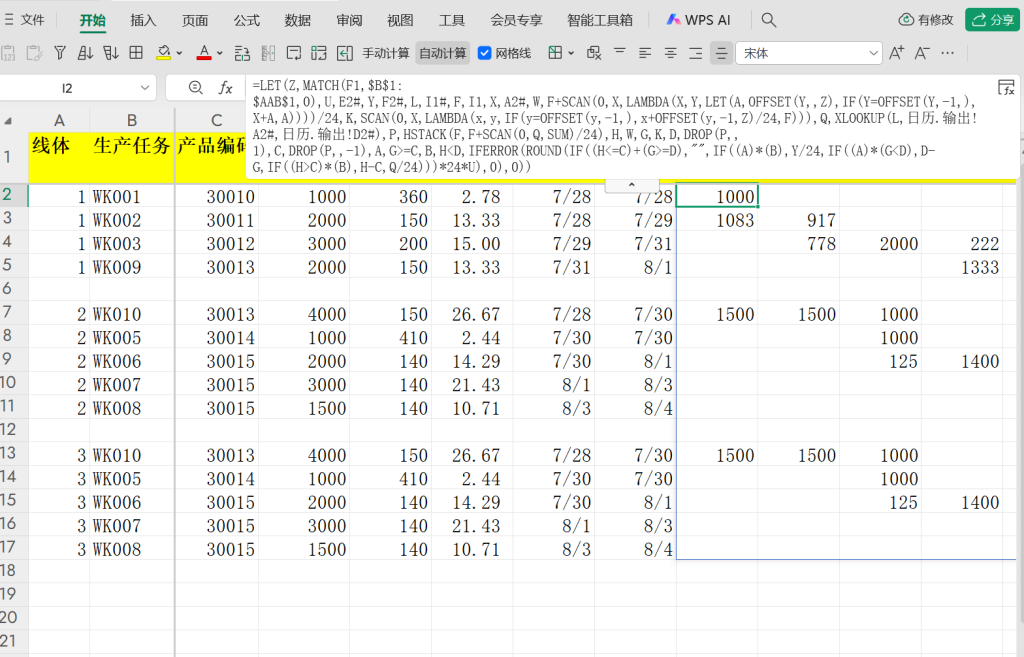Click the green borders icon
This screenshot has width=1024, height=657.
click(x=555, y=53)
